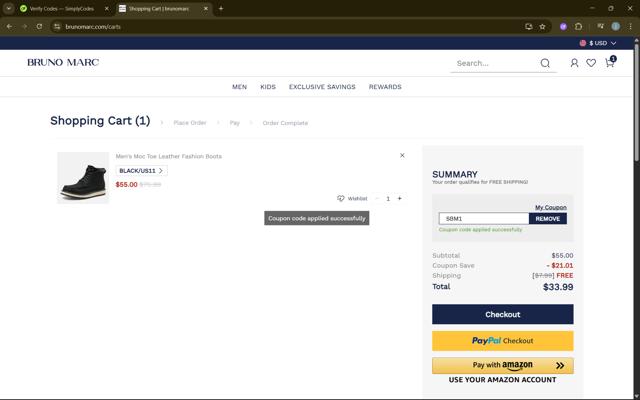Viewport: 640px width, 400px height.
Task: Click Pay with Amazon button
Action: pyautogui.click(x=502, y=365)
